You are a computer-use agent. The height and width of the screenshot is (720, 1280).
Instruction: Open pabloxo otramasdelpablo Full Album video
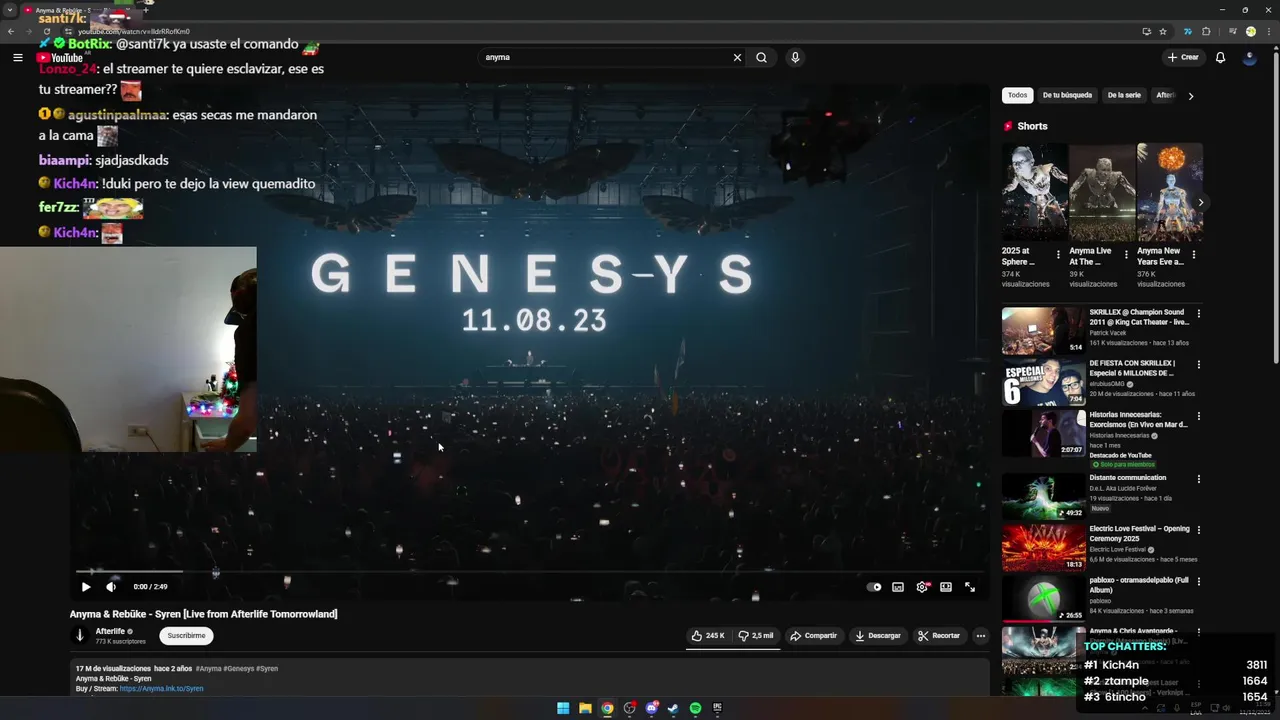[x=1044, y=599]
